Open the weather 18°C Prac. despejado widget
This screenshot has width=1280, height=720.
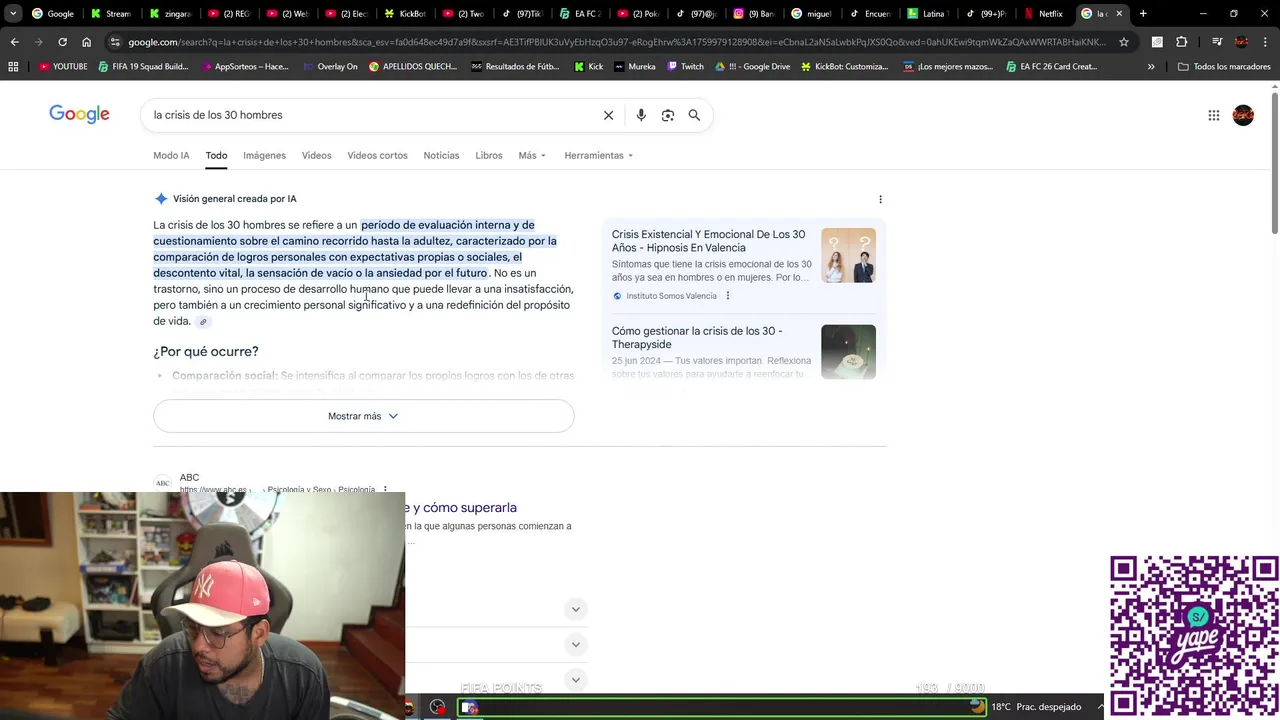(1027, 707)
